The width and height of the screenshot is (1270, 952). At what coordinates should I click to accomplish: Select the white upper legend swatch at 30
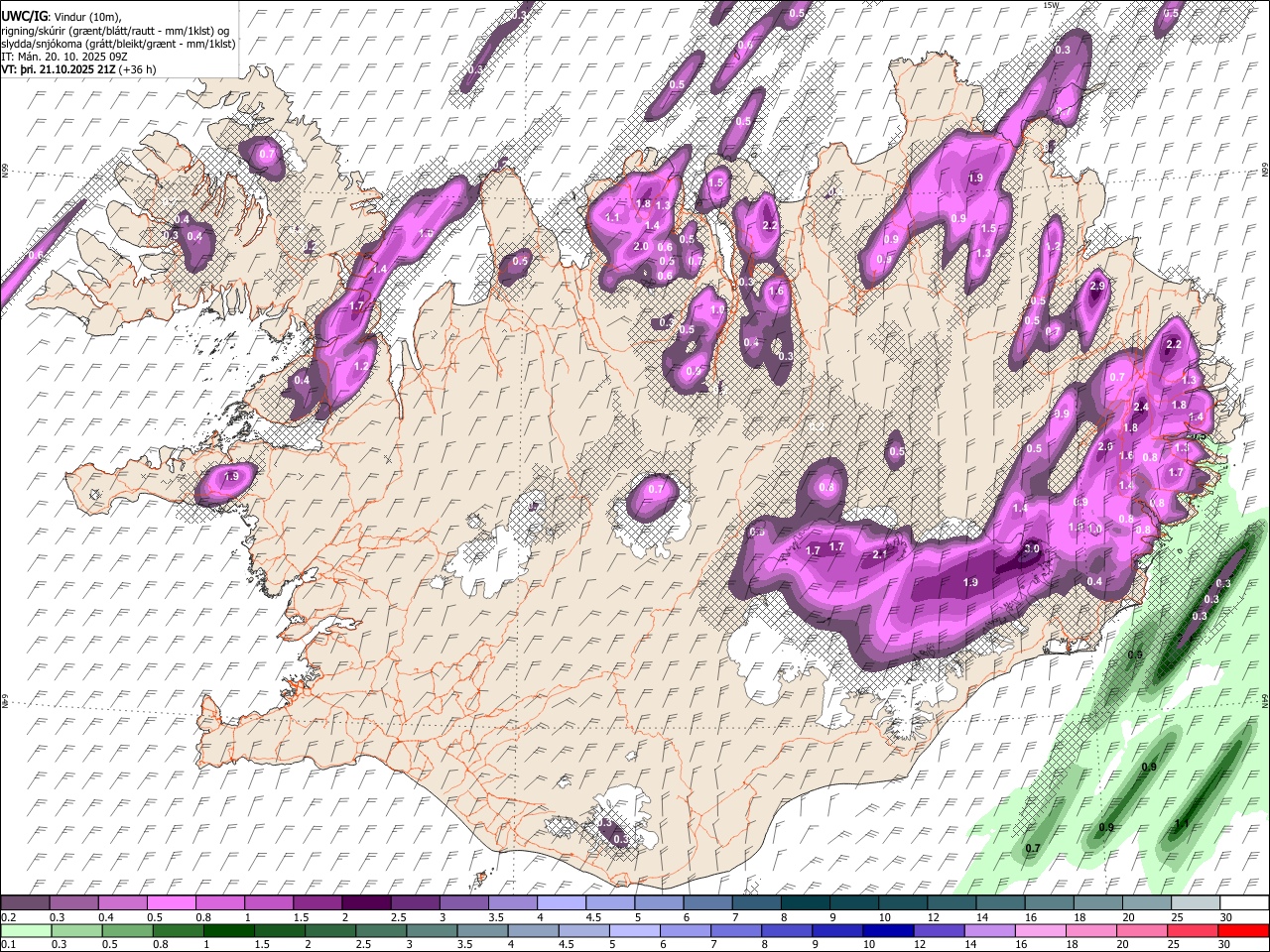point(1244,902)
